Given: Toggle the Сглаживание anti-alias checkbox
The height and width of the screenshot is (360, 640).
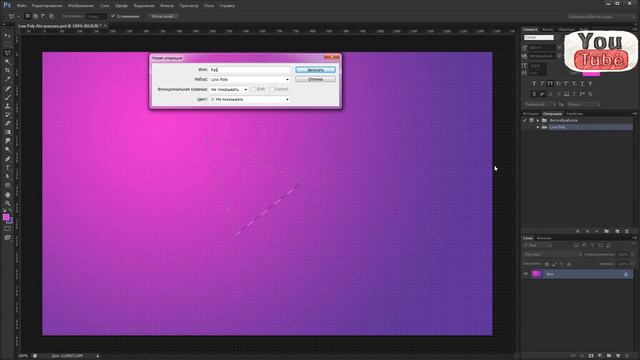Looking at the screenshot, I should tap(113, 16).
